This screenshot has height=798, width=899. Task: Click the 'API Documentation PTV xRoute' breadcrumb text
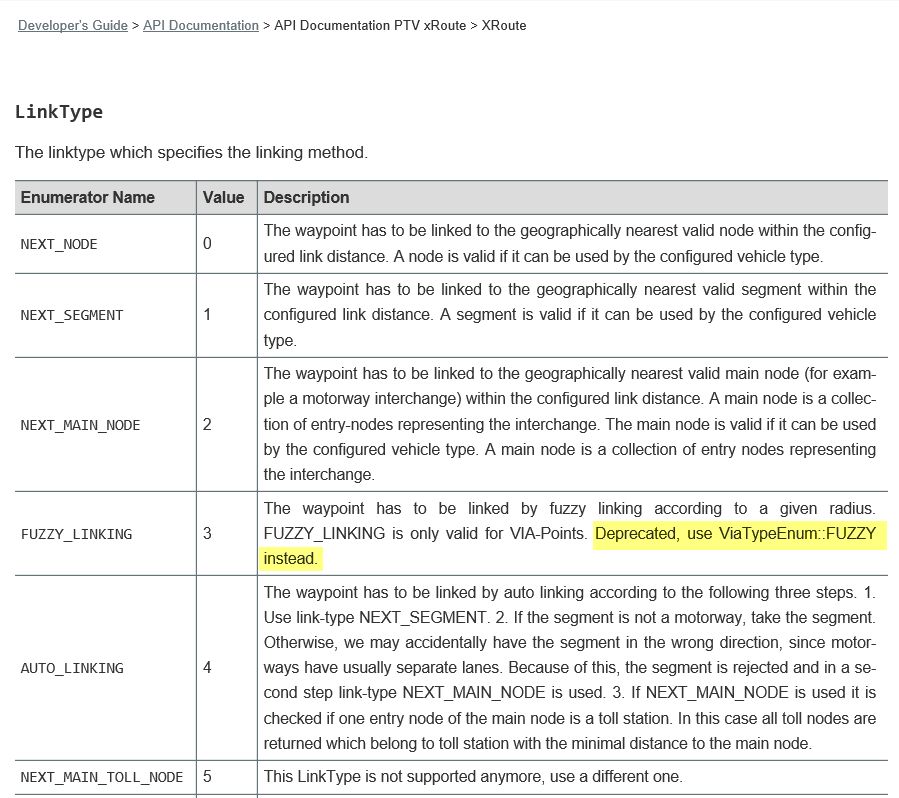pyautogui.click(x=370, y=25)
